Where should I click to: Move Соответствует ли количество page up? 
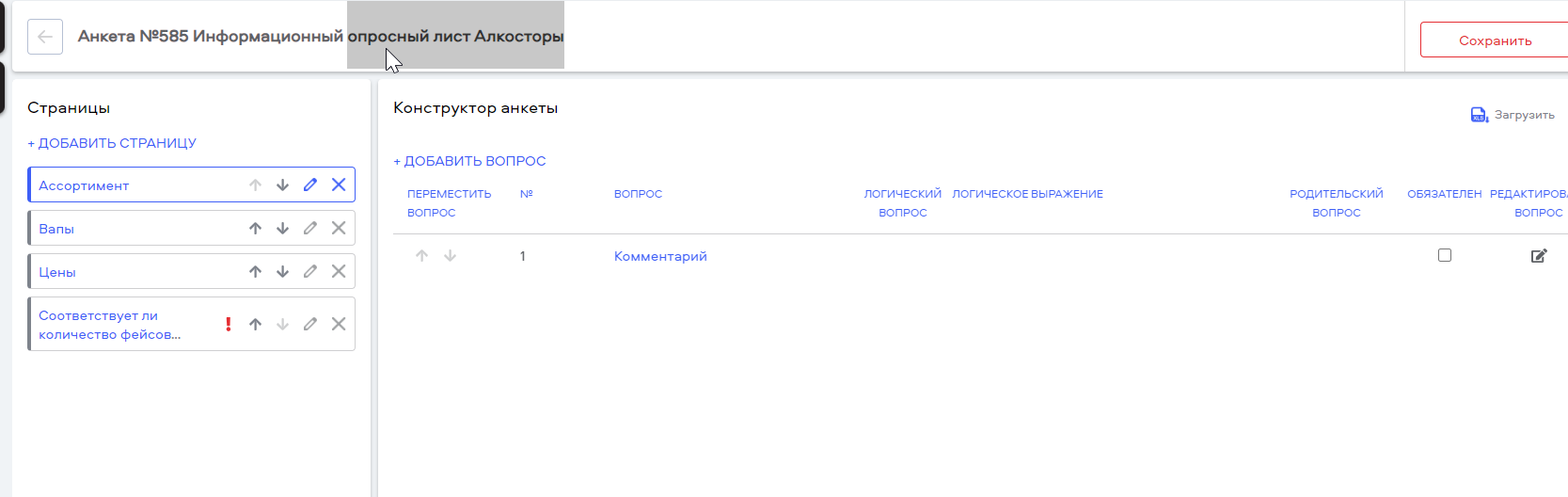coord(255,324)
